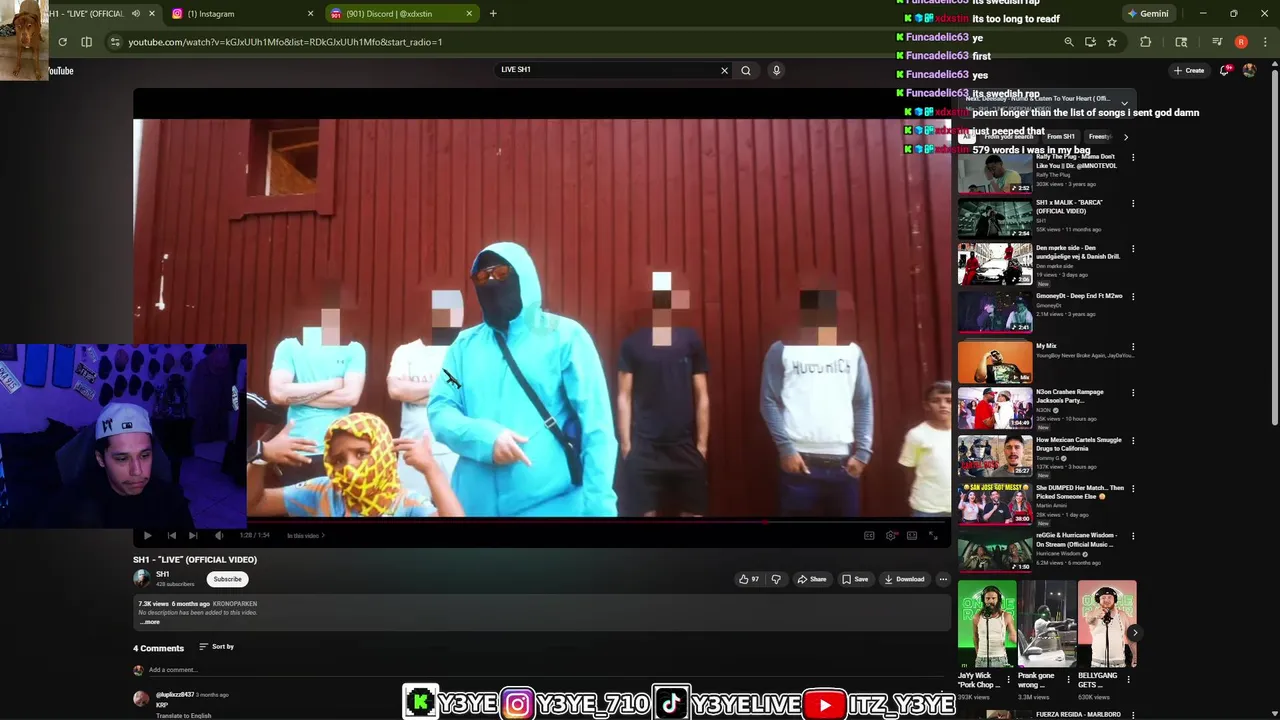Image resolution: width=1280 pixels, height=720 pixels.
Task: Switch to the Discord @xdxstin tab
Action: pos(402,14)
